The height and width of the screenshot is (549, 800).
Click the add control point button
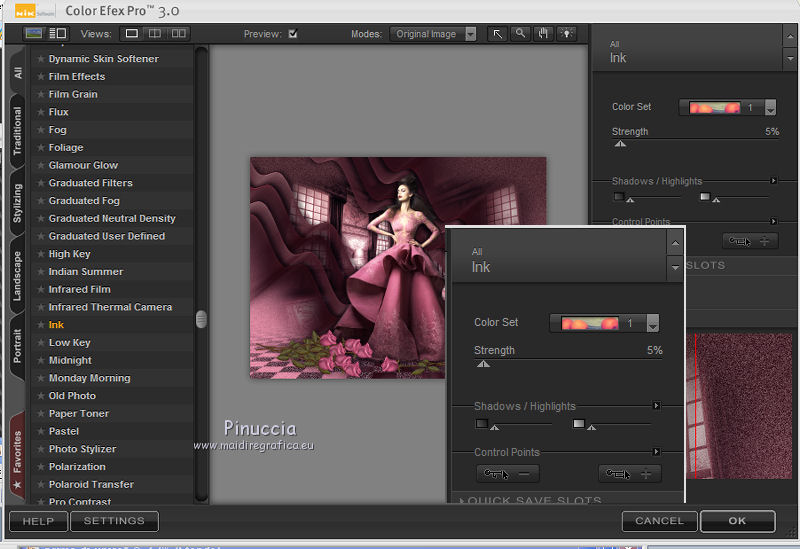tap(629, 474)
